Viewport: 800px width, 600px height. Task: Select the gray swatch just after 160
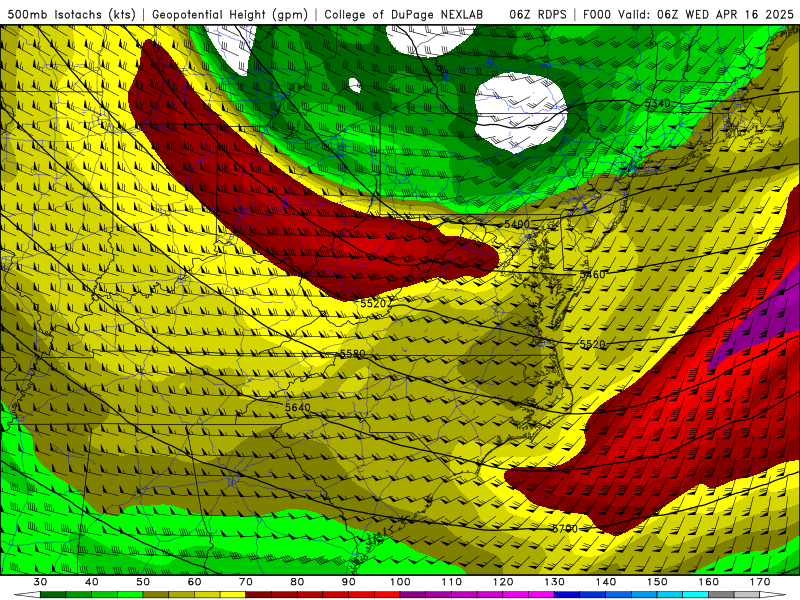click(721, 595)
